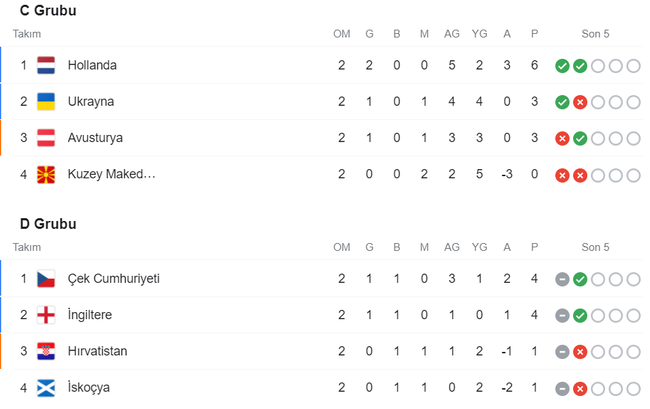Click the Ukraine flag icon
This screenshot has height=409, width=650.
click(46, 102)
